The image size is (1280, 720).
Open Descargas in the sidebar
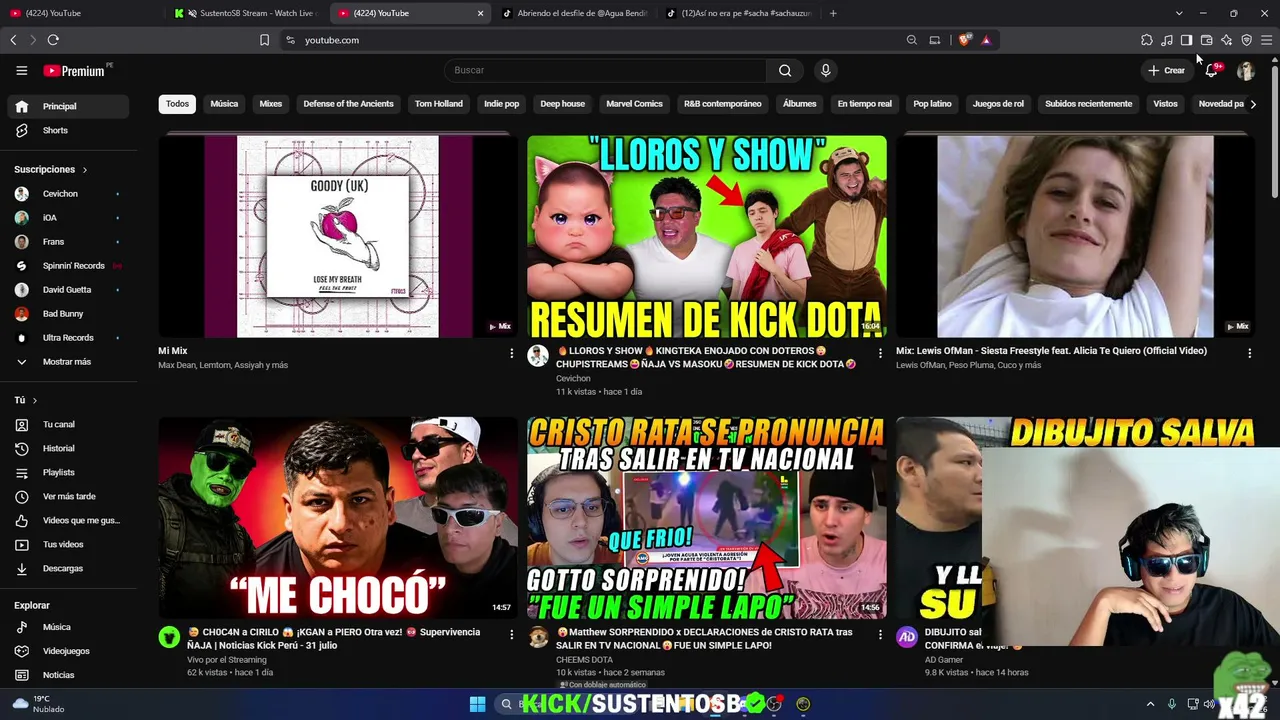click(x=68, y=568)
